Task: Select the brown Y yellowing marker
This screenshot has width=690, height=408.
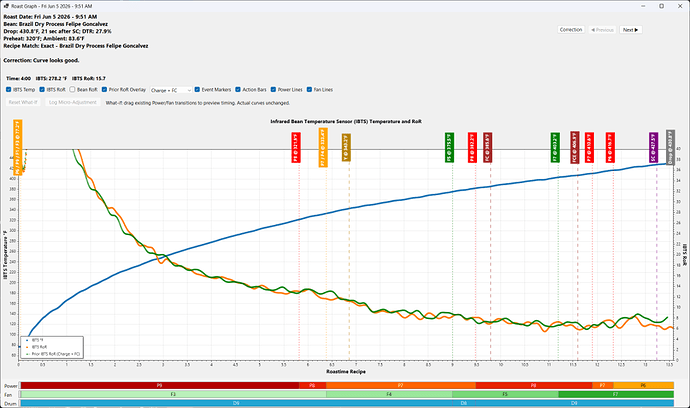Action: [346, 147]
